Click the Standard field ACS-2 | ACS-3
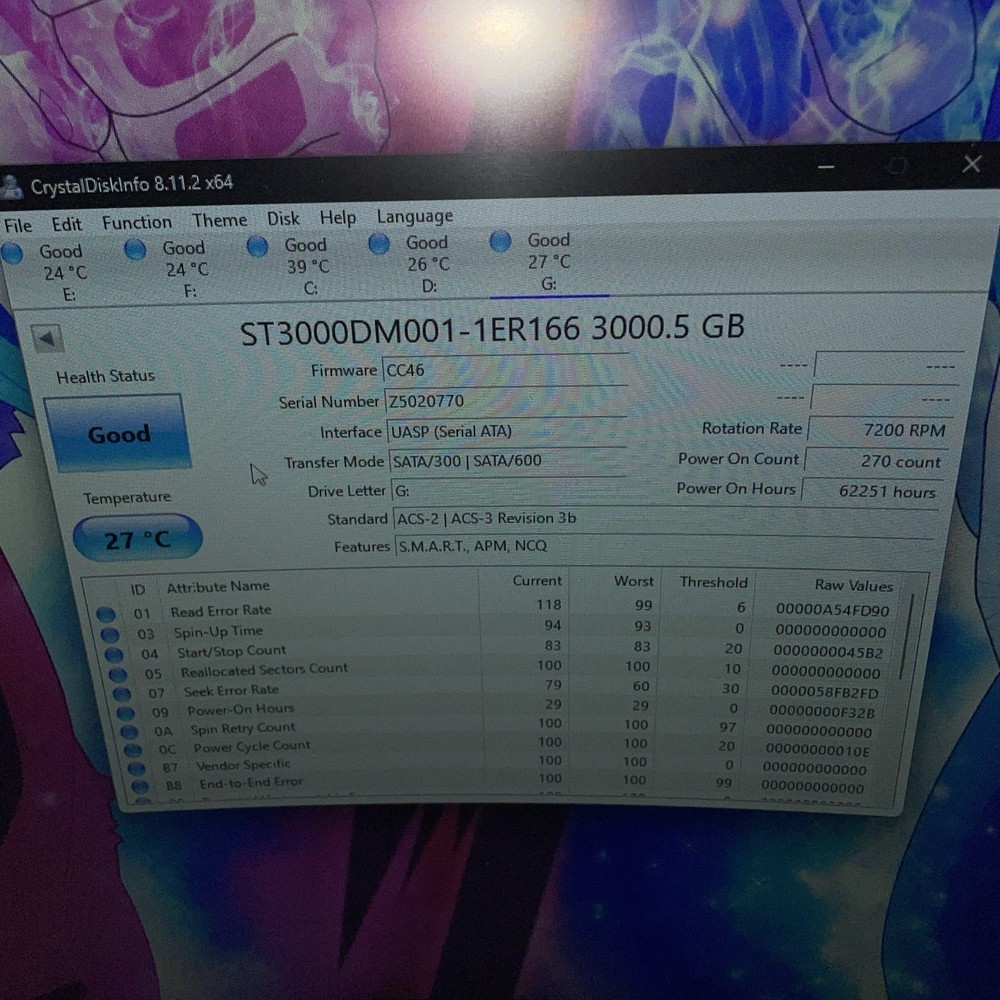Image resolution: width=1000 pixels, height=1000 pixels. pyautogui.click(x=665, y=518)
